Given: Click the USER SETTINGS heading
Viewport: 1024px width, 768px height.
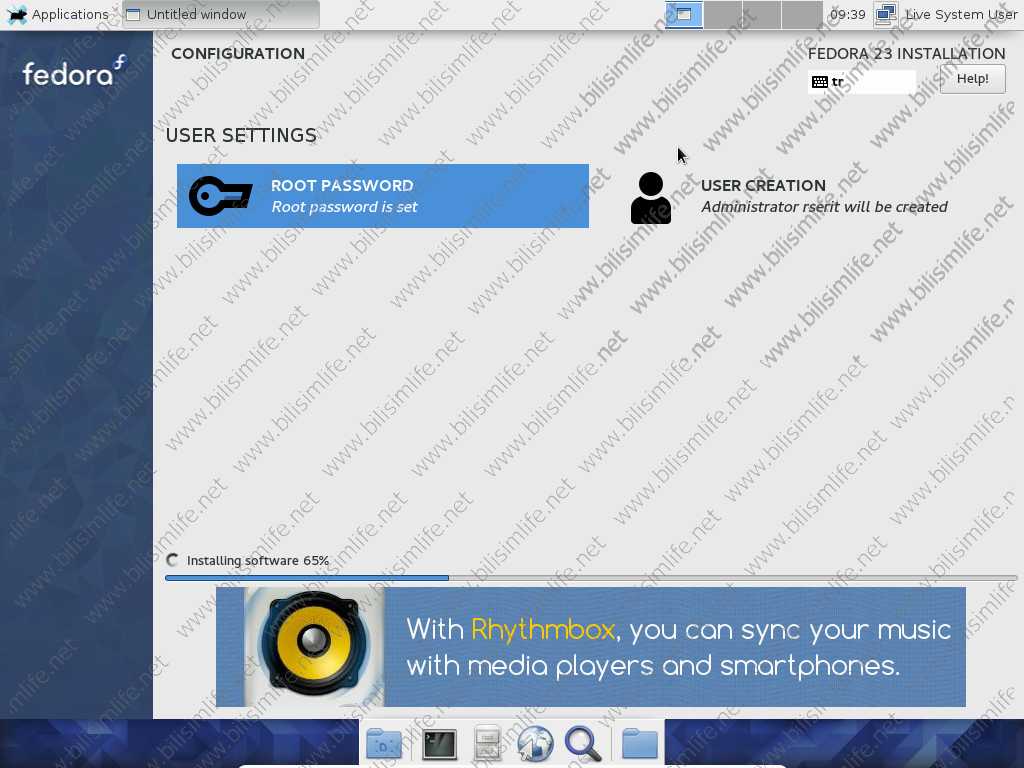Looking at the screenshot, I should tap(241, 135).
